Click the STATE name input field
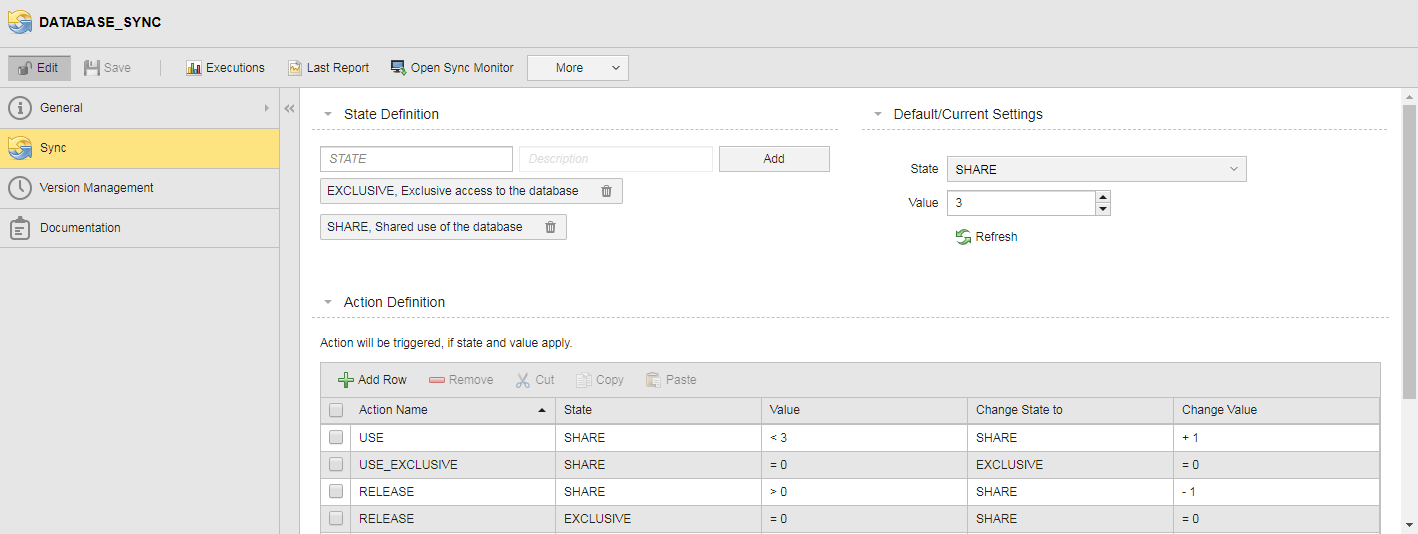Screen dimensions: 1418x534 (416, 159)
